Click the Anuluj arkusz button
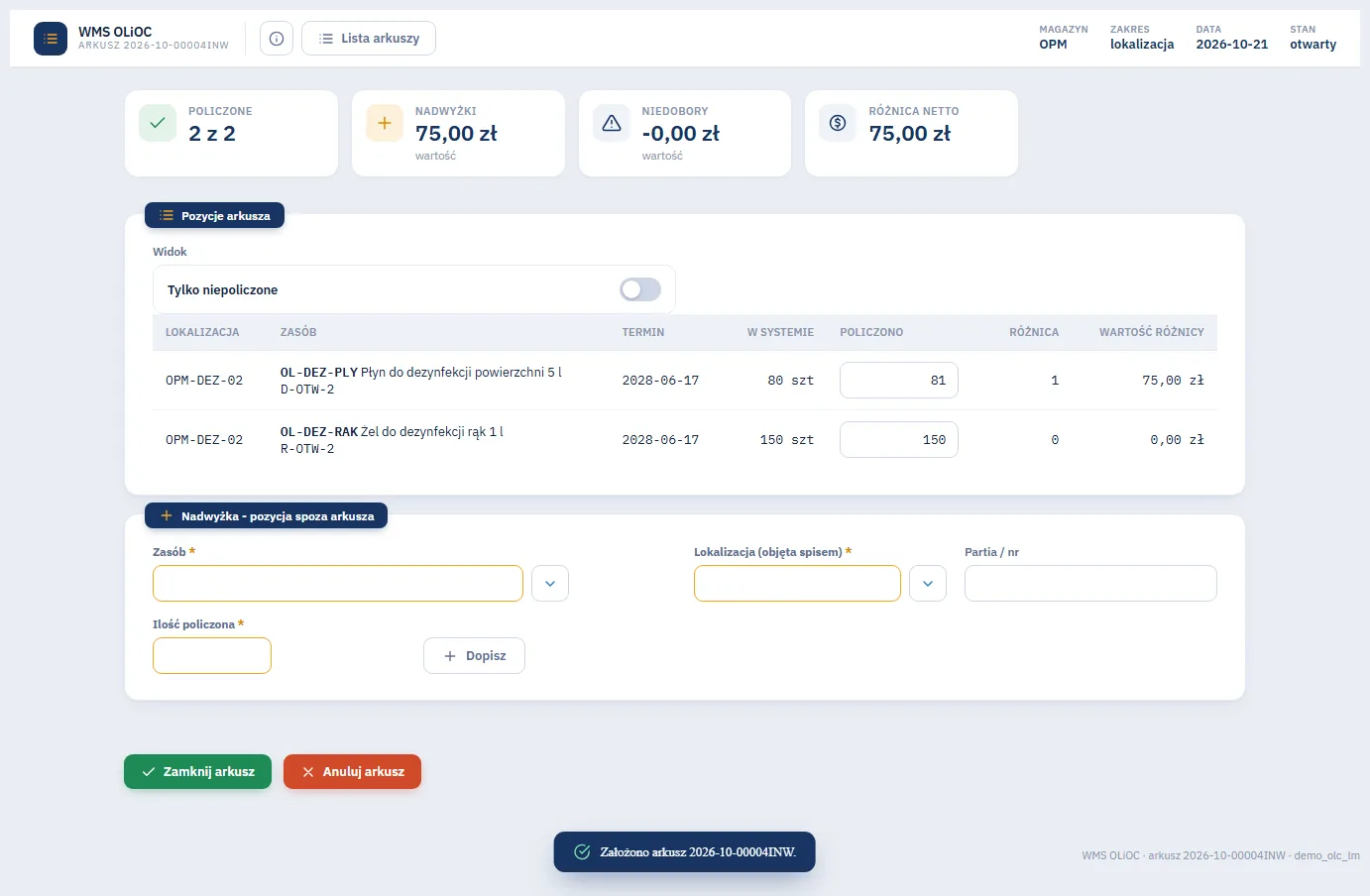Image resolution: width=1370 pixels, height=896 pixels. pyautogui.click(x=352, y=772)
